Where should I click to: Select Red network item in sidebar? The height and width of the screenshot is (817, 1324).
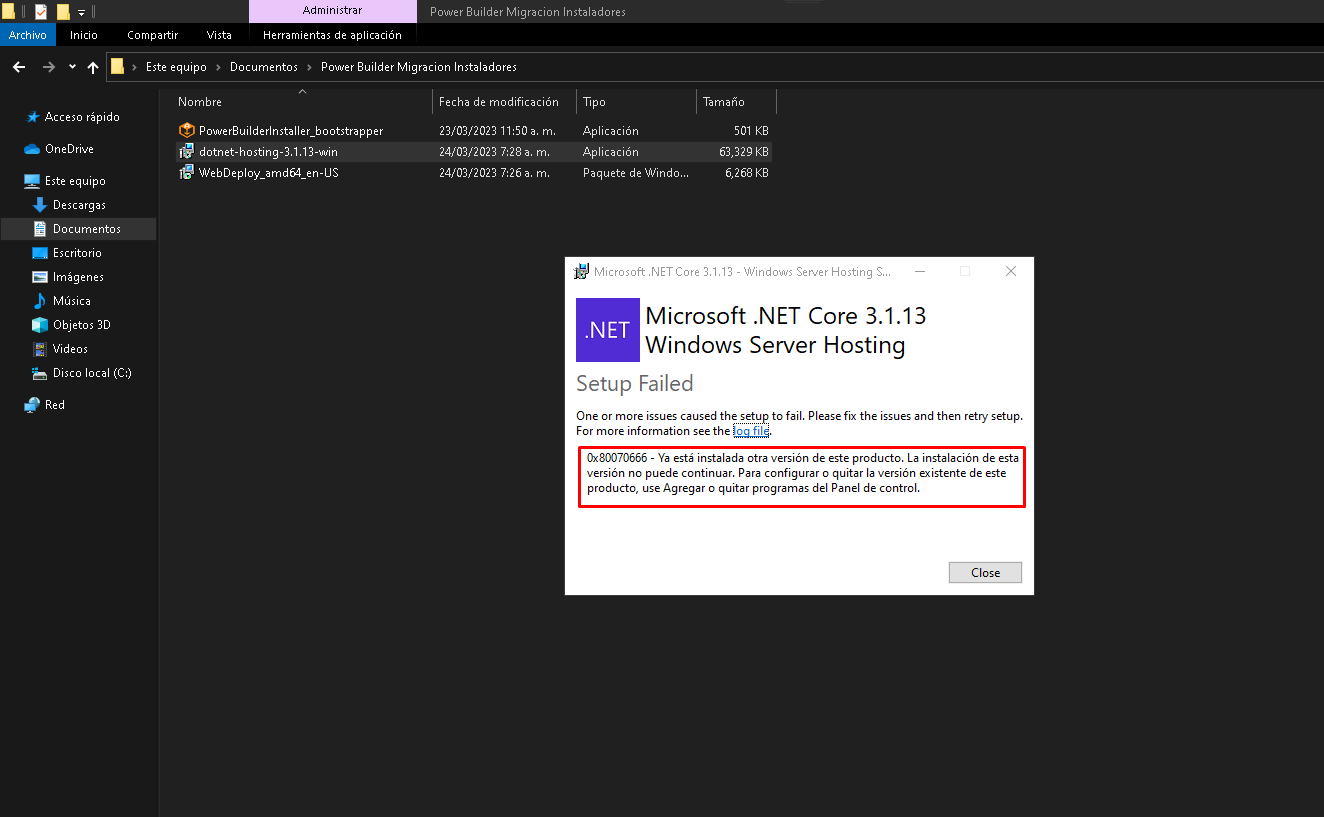tap(54, 405)
